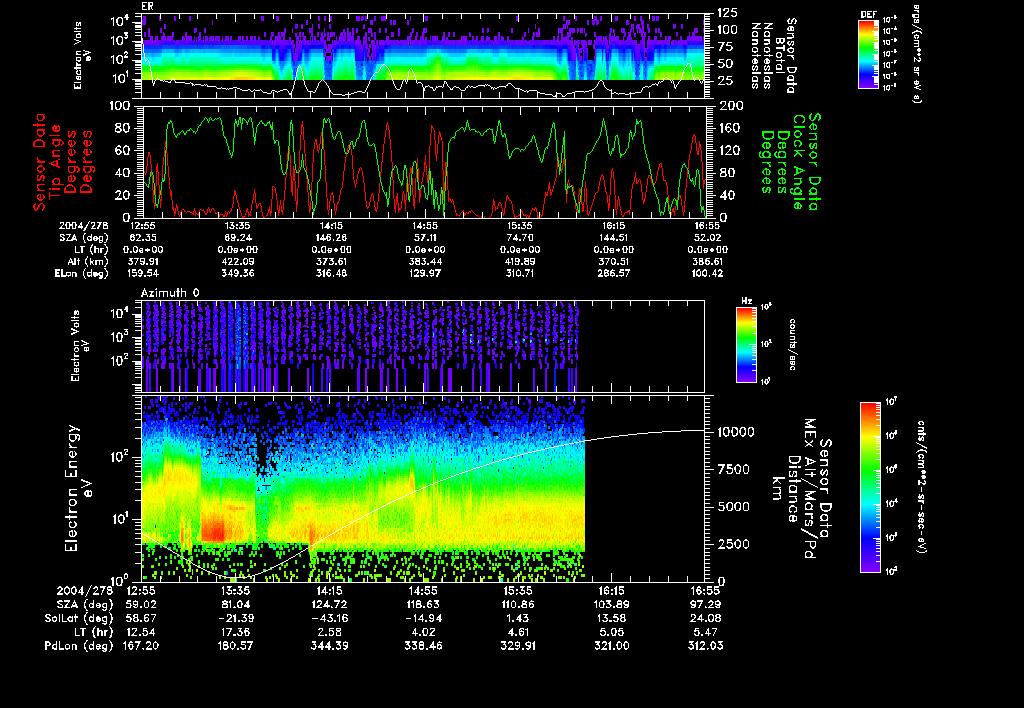Viewport: 1024px width, 708px height.
Task: Click SZA value 89.24
Action: click(x=237, y=238)
